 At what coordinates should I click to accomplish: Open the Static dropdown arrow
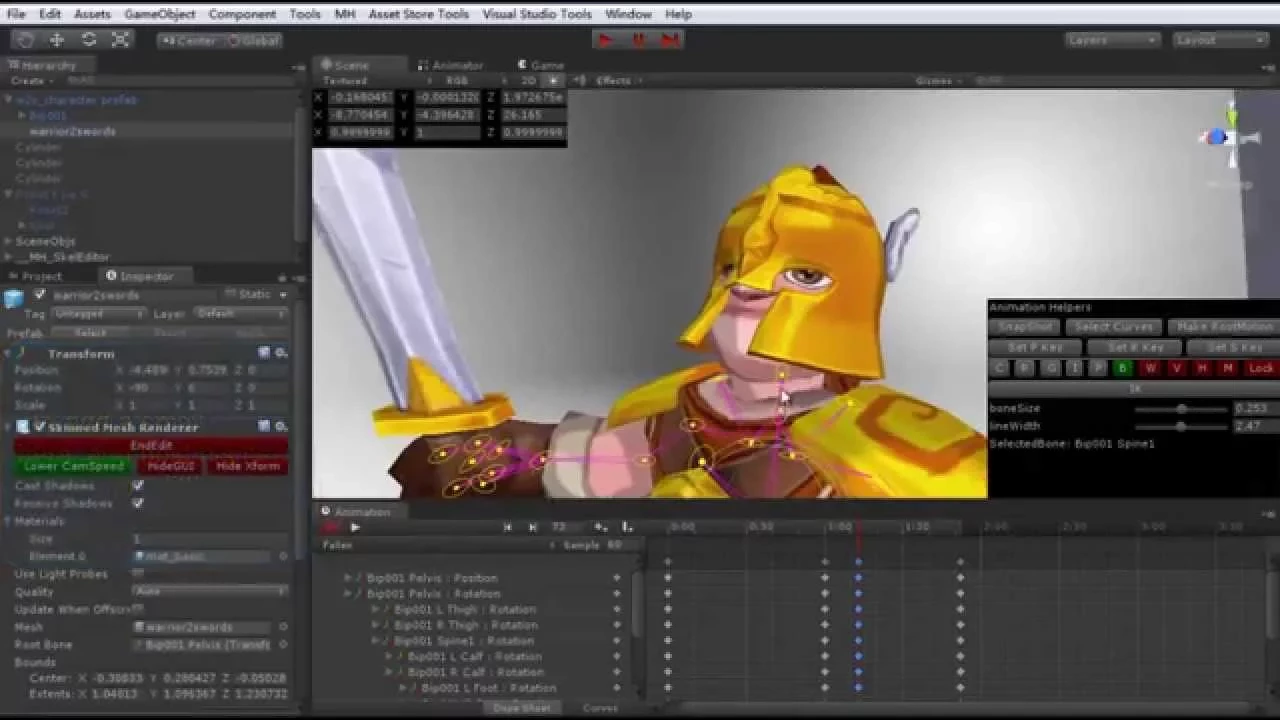click(283, 295)
